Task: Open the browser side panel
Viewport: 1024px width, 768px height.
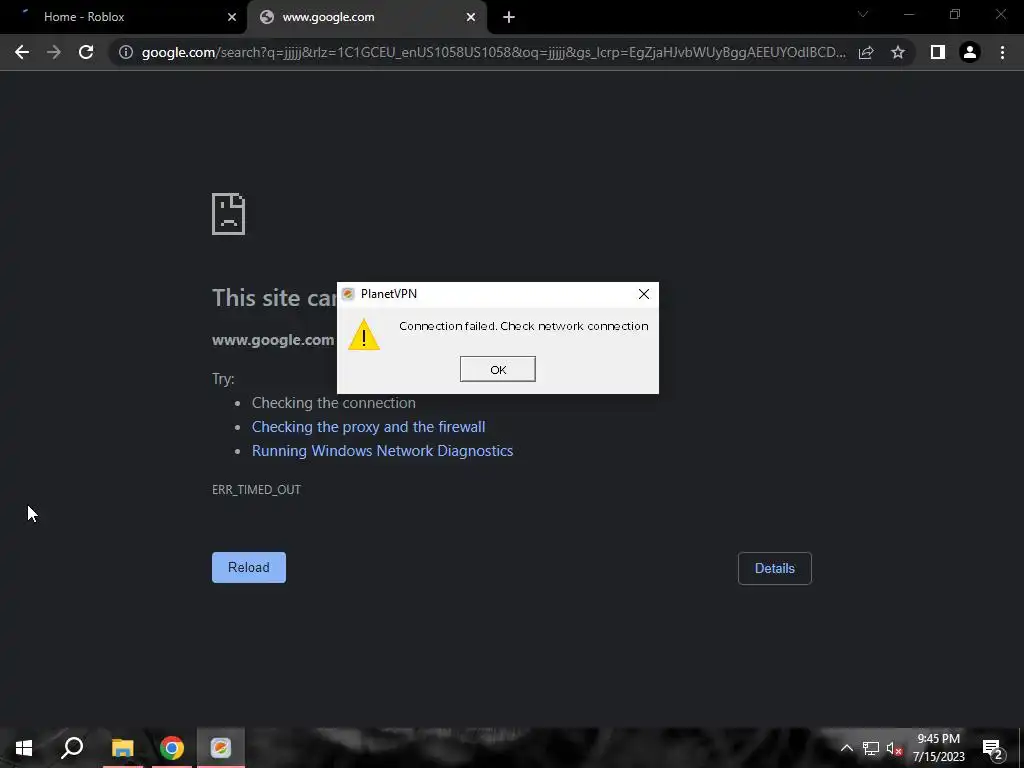Action: [x=938, y=52]
